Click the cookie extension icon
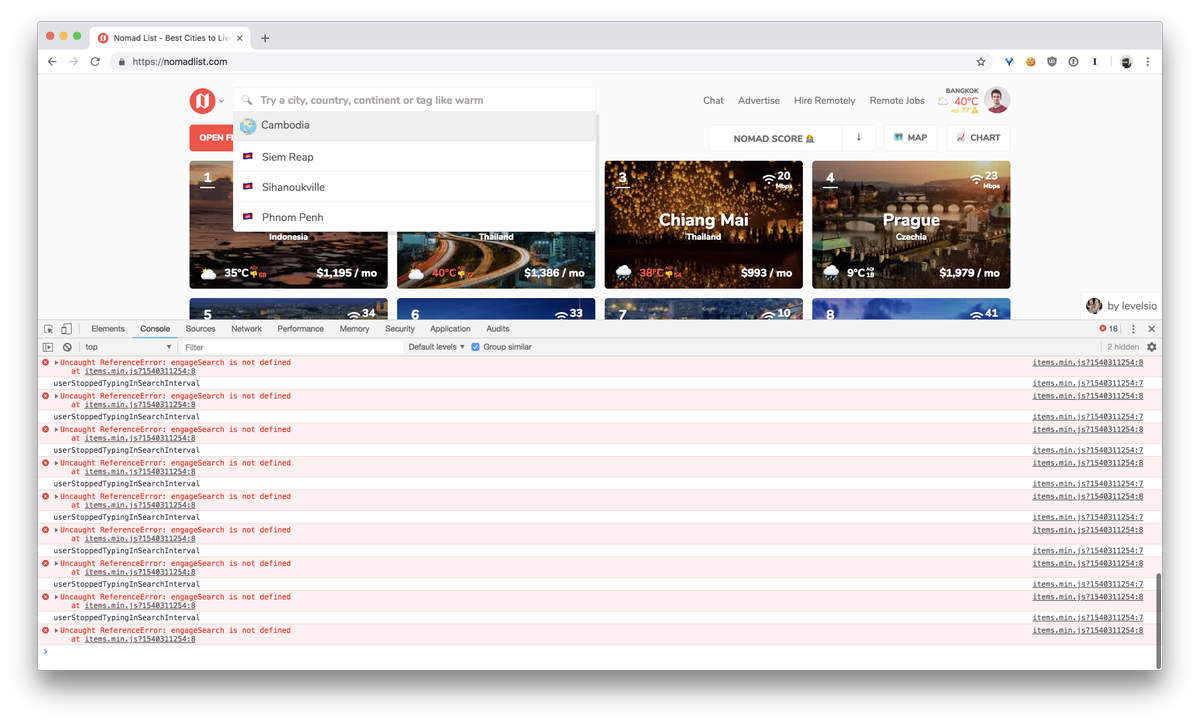Image resolution: width=1200 pixels, height=724 pixels. [x=1030, y=61]
